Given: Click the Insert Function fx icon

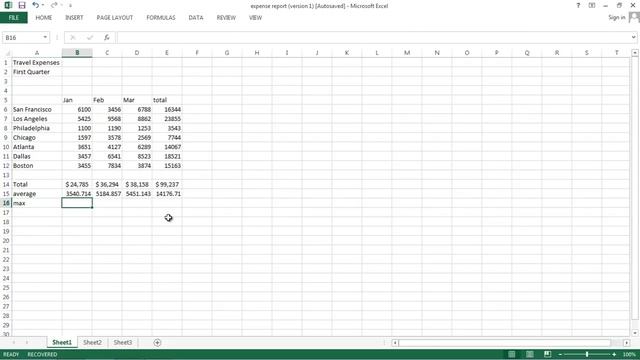Looking at the screenshot, I should click(107, 38).
